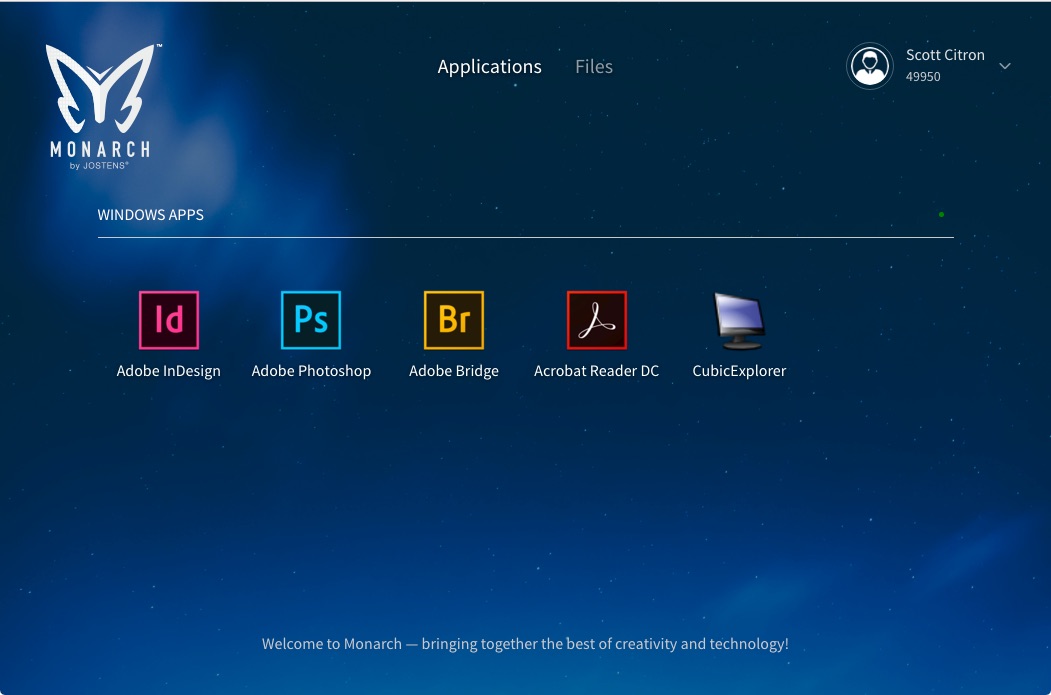Click the account number 49950
The image size is (1051, 695).
pos(923,76)
